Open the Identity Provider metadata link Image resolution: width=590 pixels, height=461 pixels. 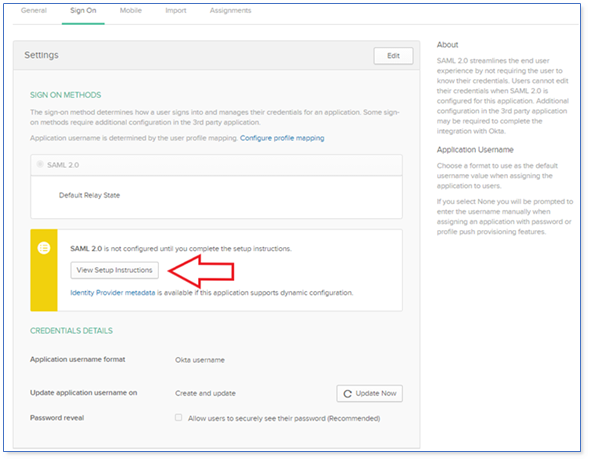click(113, 293)
